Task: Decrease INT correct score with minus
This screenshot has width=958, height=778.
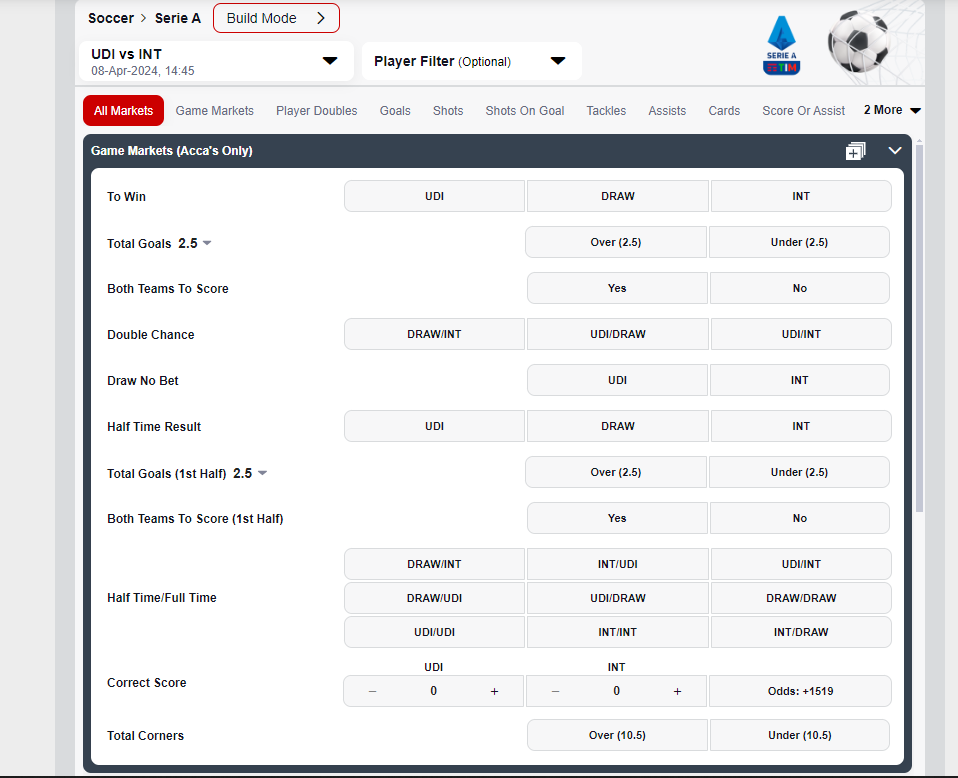Action: pyautogui.click(x=556, y=691)
